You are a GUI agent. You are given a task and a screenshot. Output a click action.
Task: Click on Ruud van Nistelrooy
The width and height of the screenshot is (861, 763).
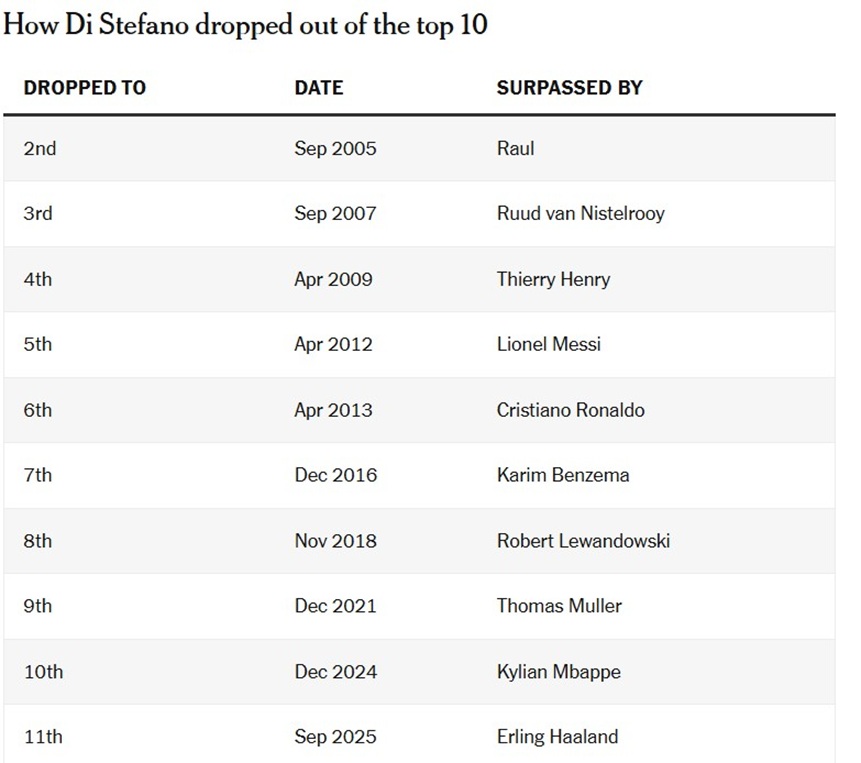[x=580, y=214]
